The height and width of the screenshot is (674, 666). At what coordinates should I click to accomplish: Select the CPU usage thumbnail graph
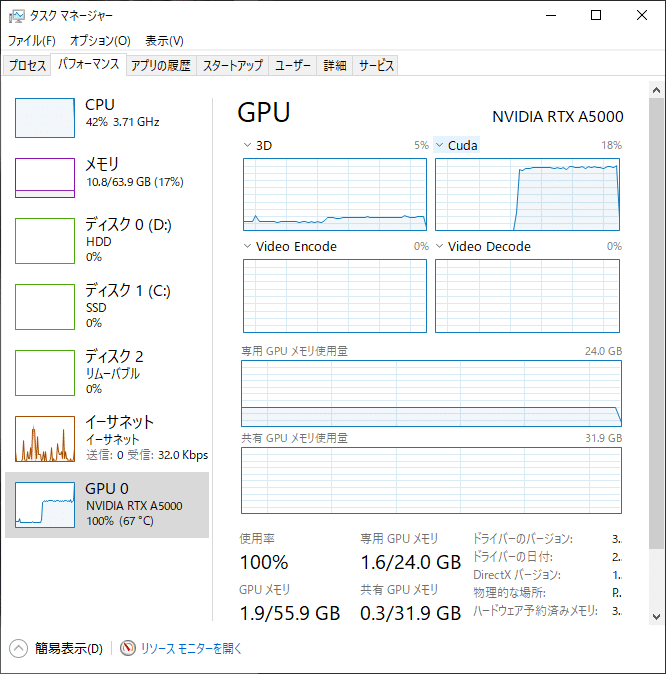tap(45, 118)
